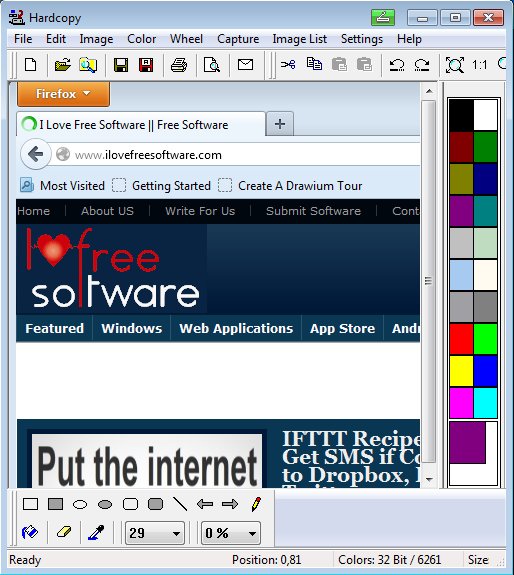Screen dimensions: 514x575
Task: Open the Wheel menu
Action: (x=186, y=39)
